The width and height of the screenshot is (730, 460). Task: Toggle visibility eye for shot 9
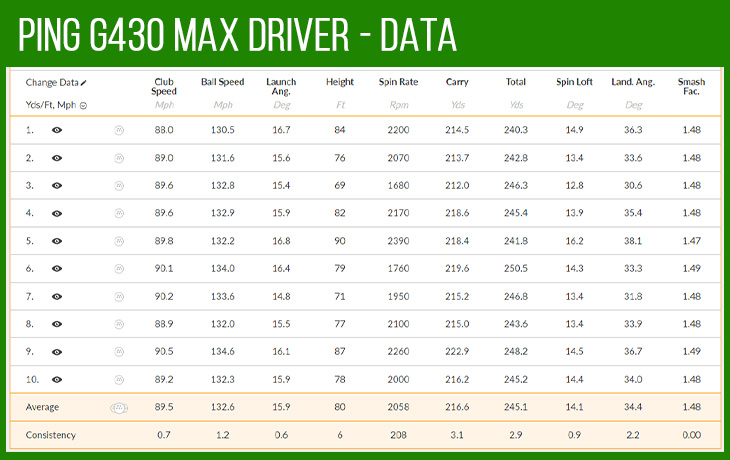pyautogui.click(x=57, y=352)
